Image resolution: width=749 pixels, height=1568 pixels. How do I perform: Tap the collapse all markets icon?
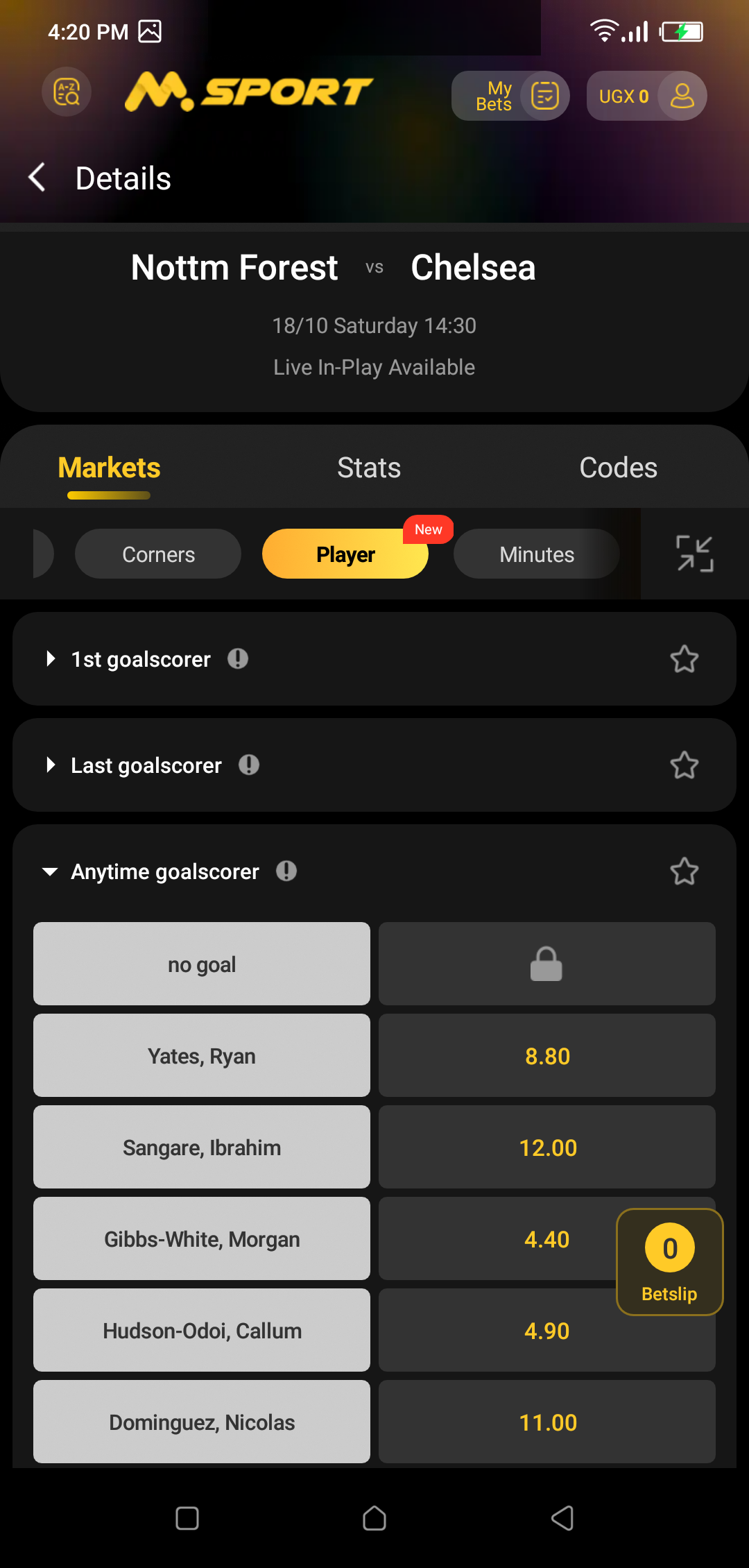point(694,554)
